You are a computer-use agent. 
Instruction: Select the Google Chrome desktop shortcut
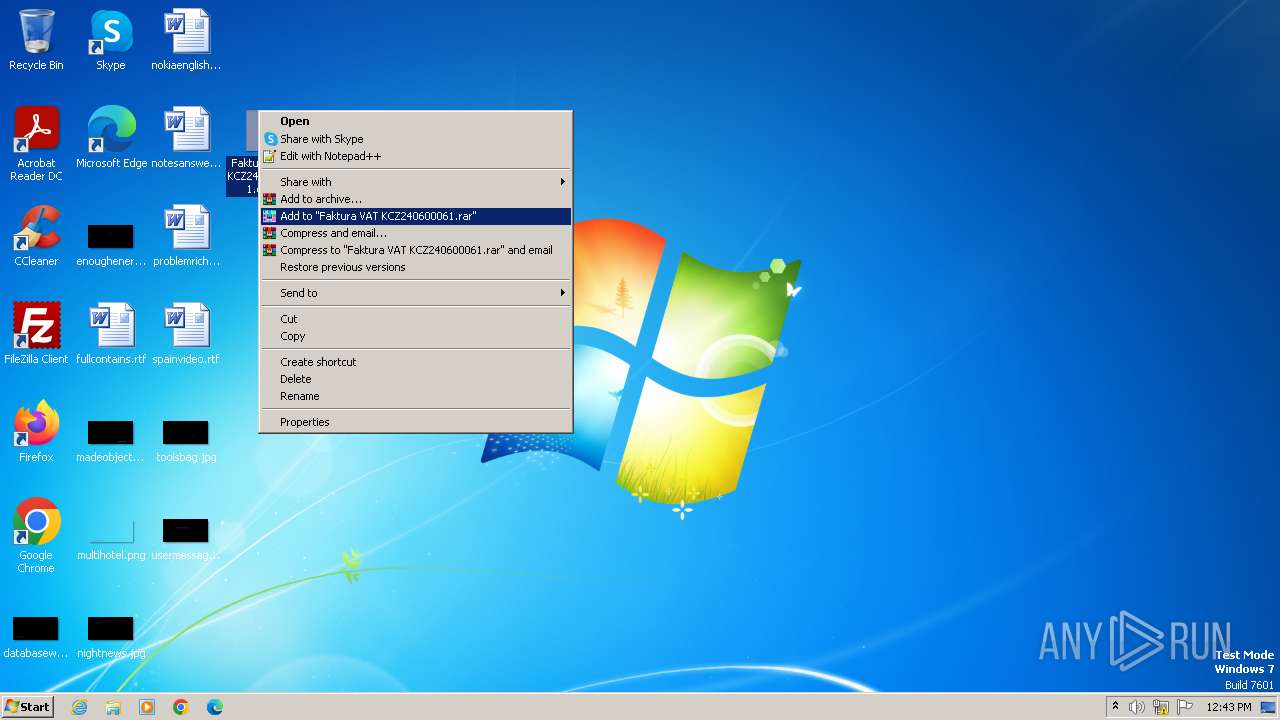(36, 537)
